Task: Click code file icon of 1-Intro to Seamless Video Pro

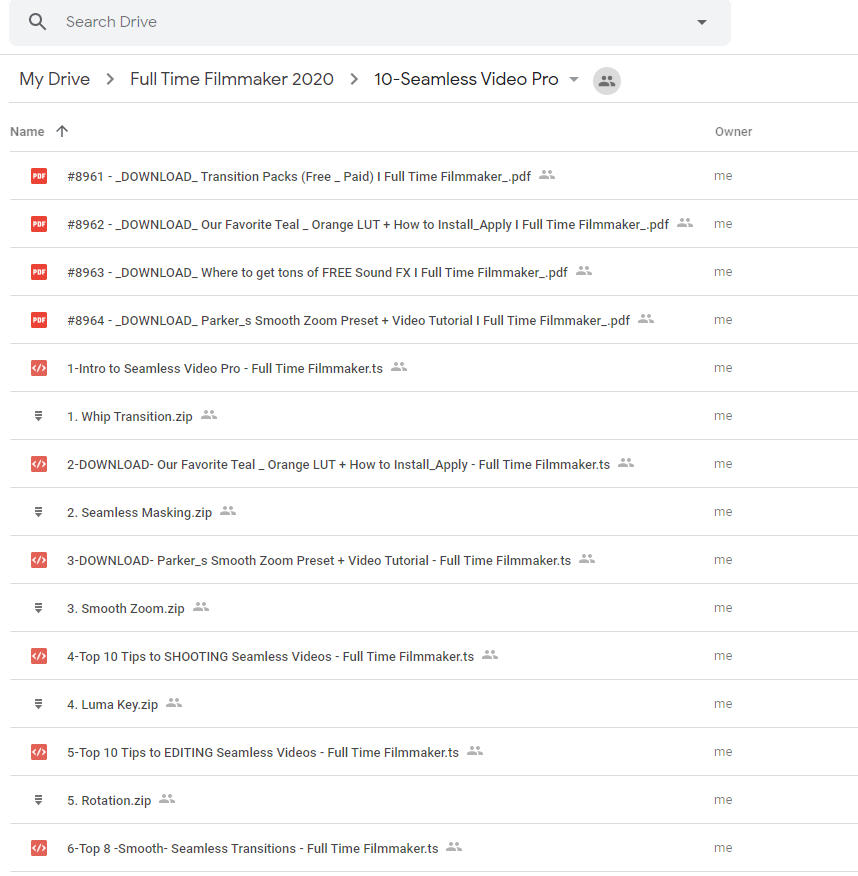Action: pyautogui.click(x=39, y=368)
